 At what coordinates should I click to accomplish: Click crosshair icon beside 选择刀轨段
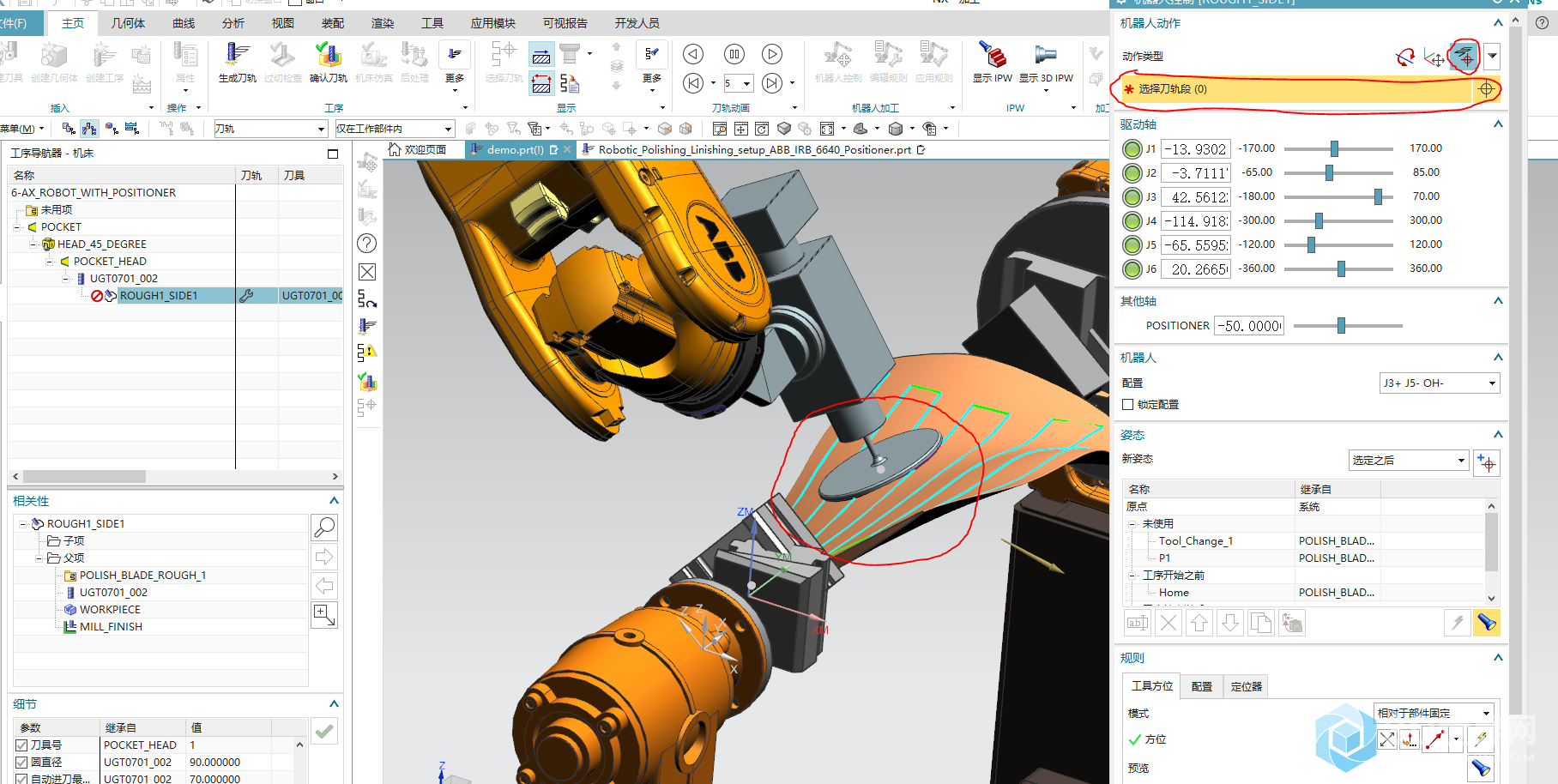click(1486, 89)
